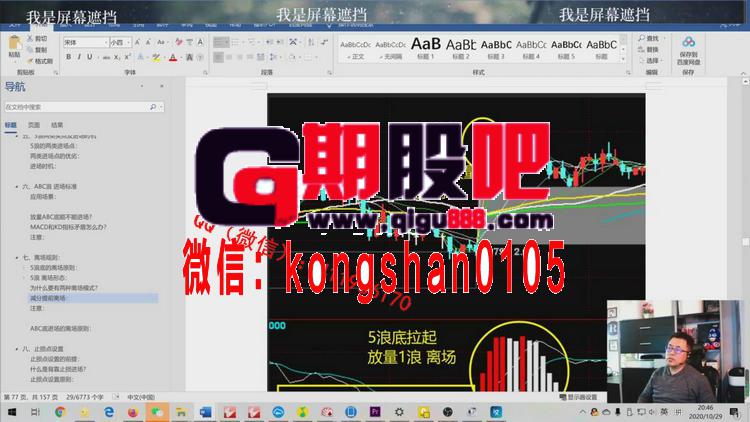Click the yellow text highlight color button
The image size is (750, 422).
tap(155, 57)
